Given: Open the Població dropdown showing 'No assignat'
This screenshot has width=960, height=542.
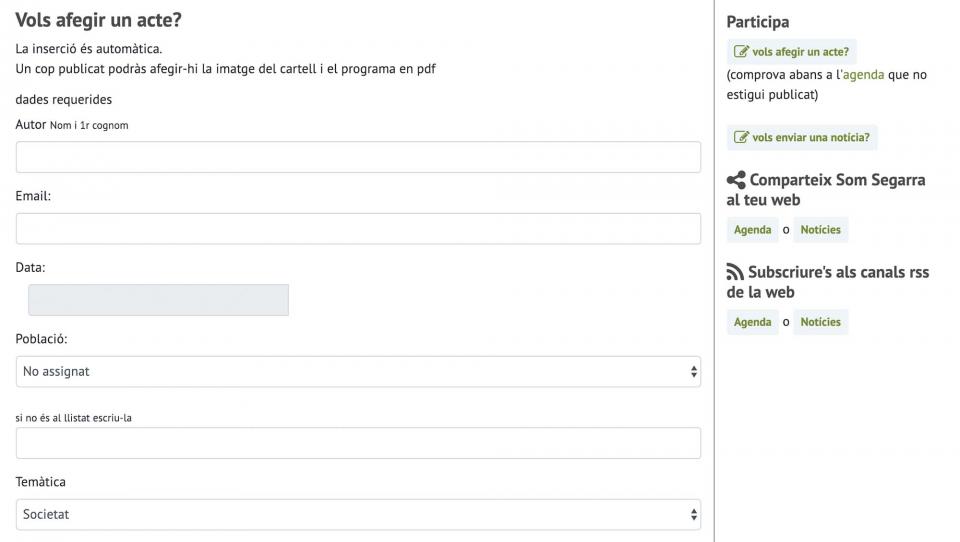Looking at the screenshot, I should [357, 371].
